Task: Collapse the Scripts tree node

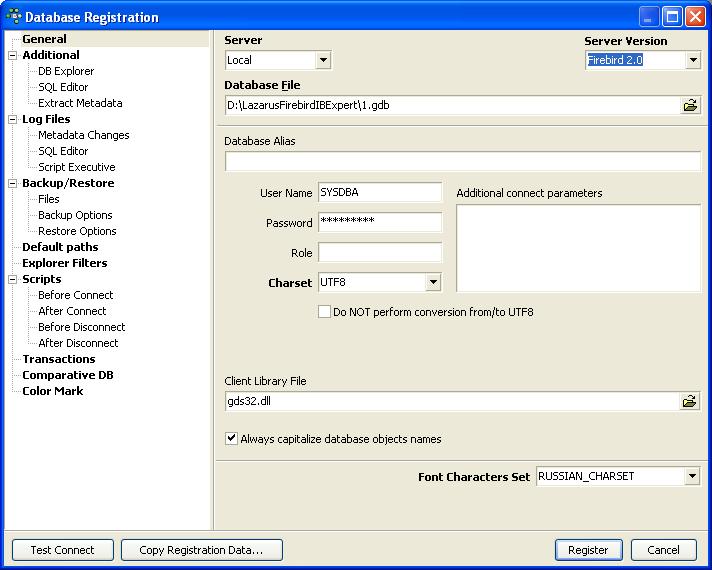Action: (x=13, y=279)
